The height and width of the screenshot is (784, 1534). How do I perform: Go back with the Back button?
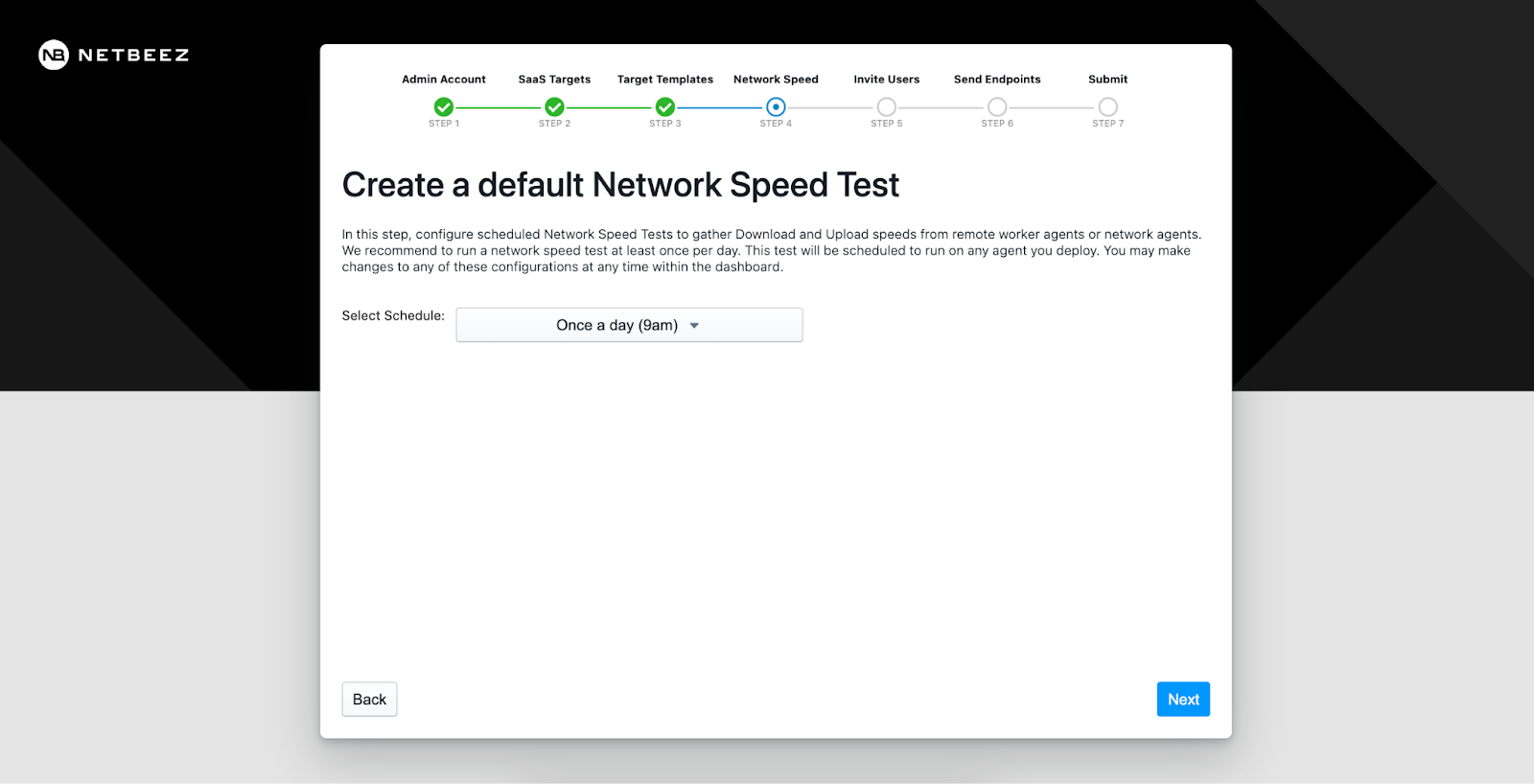[x=369, y=699]
